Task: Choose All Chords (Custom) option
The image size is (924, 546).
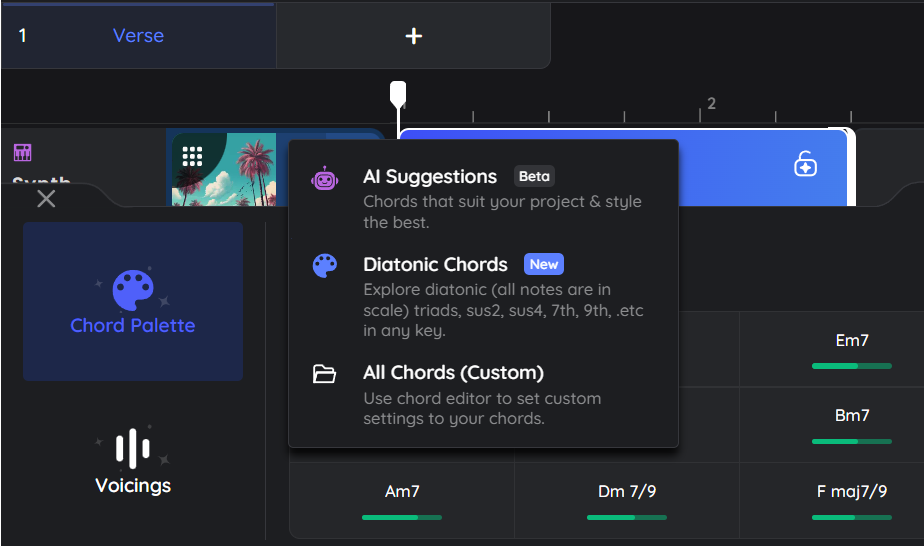Action: [483, 395]
